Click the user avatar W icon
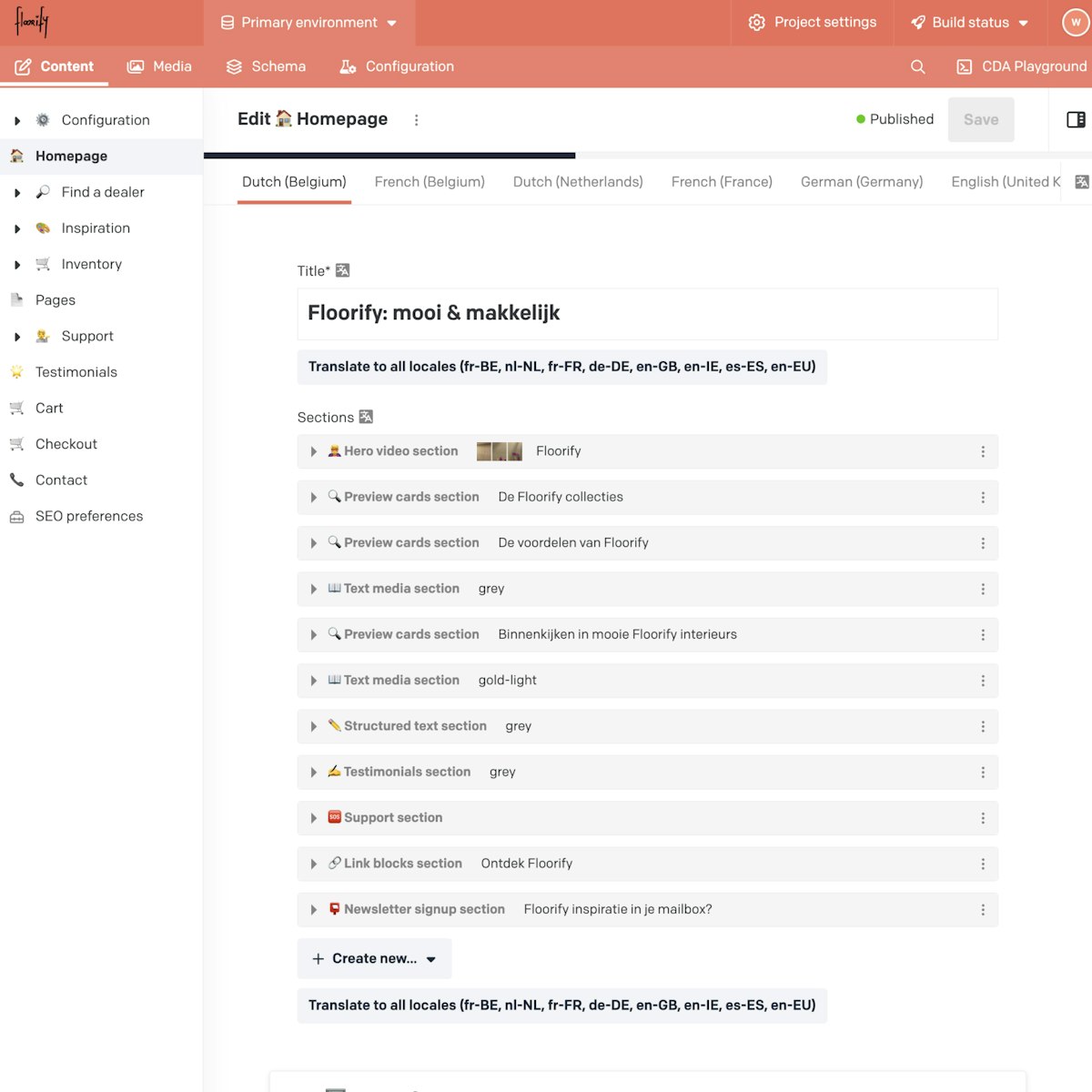1092x1092 pixels. tap(1077, 23)
